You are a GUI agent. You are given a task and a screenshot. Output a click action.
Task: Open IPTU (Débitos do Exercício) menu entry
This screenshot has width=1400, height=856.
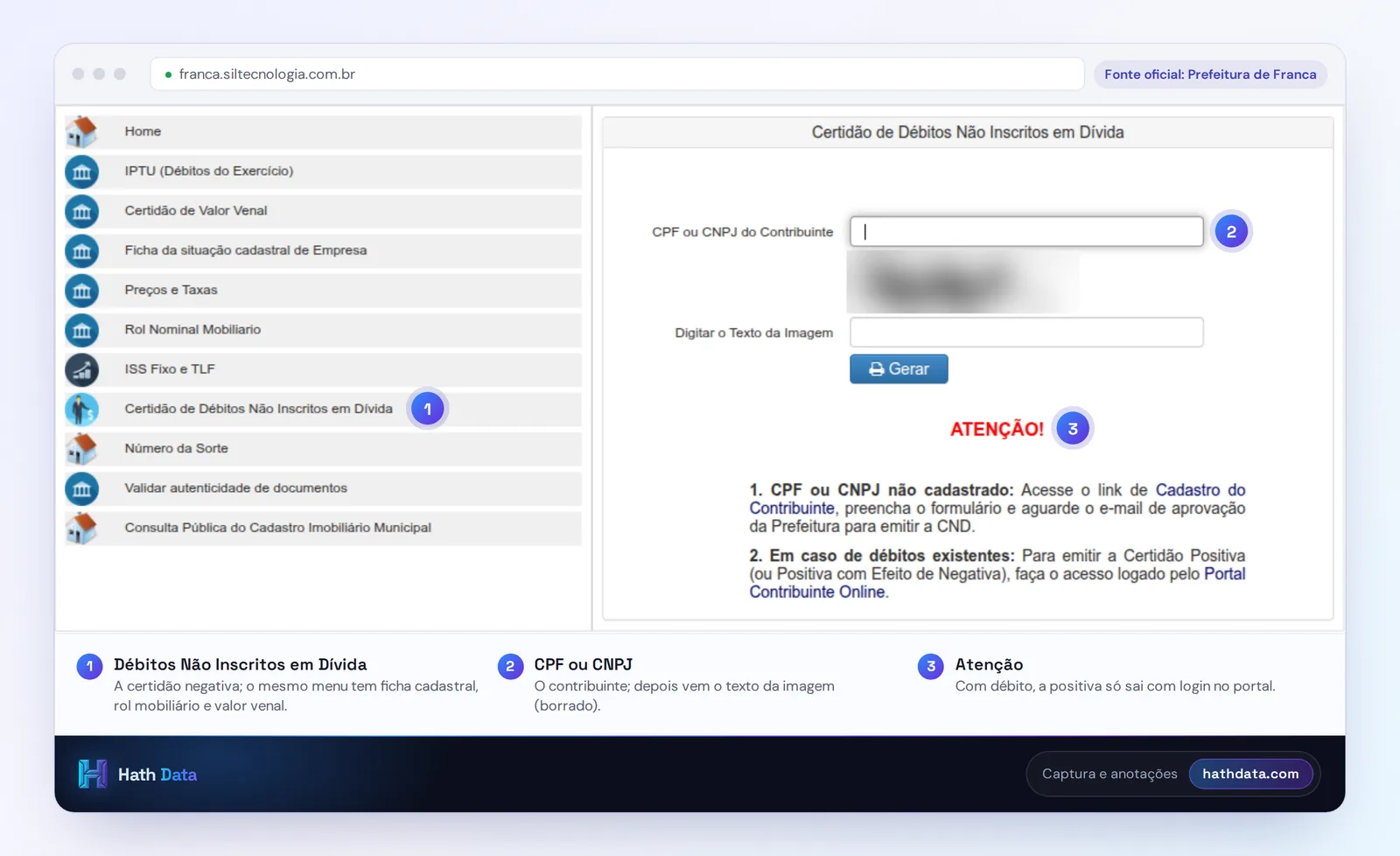[323, 172]
